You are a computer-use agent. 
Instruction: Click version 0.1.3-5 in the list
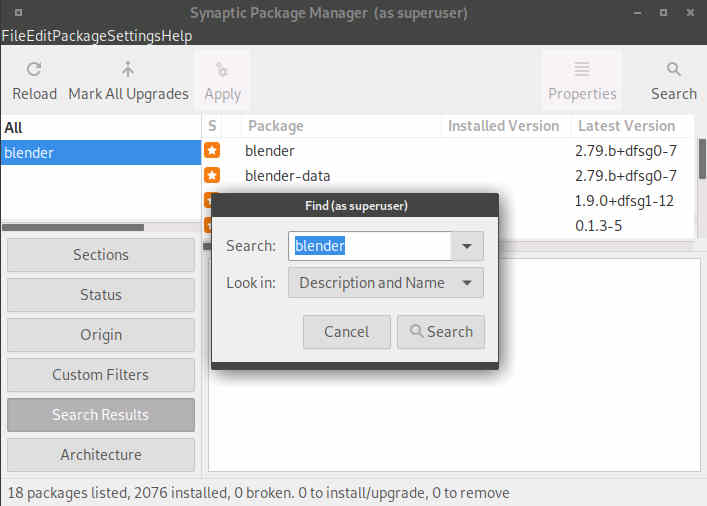[598, 225]
